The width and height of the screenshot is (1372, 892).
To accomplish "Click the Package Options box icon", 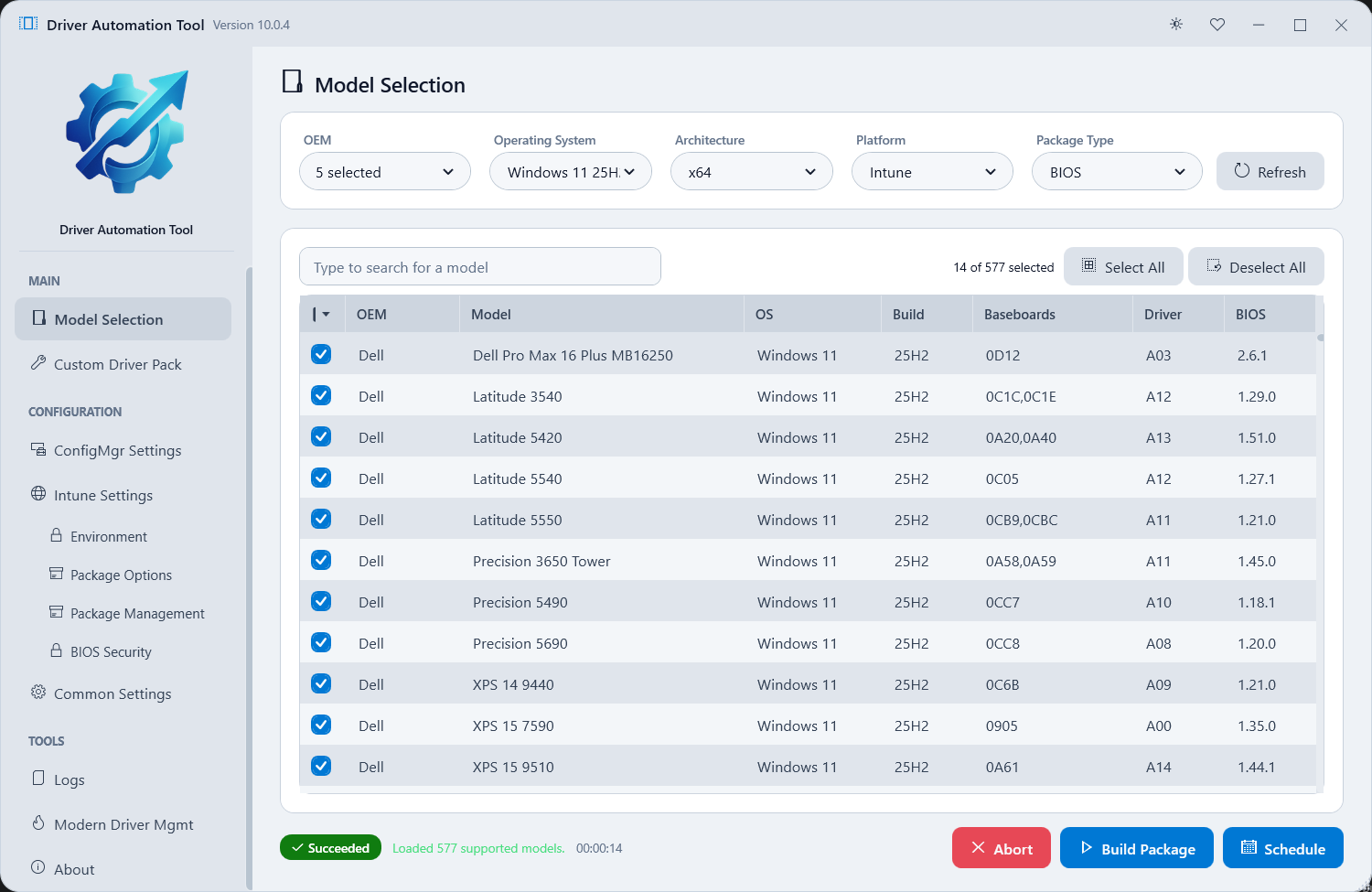I will [x=57, y=574].
